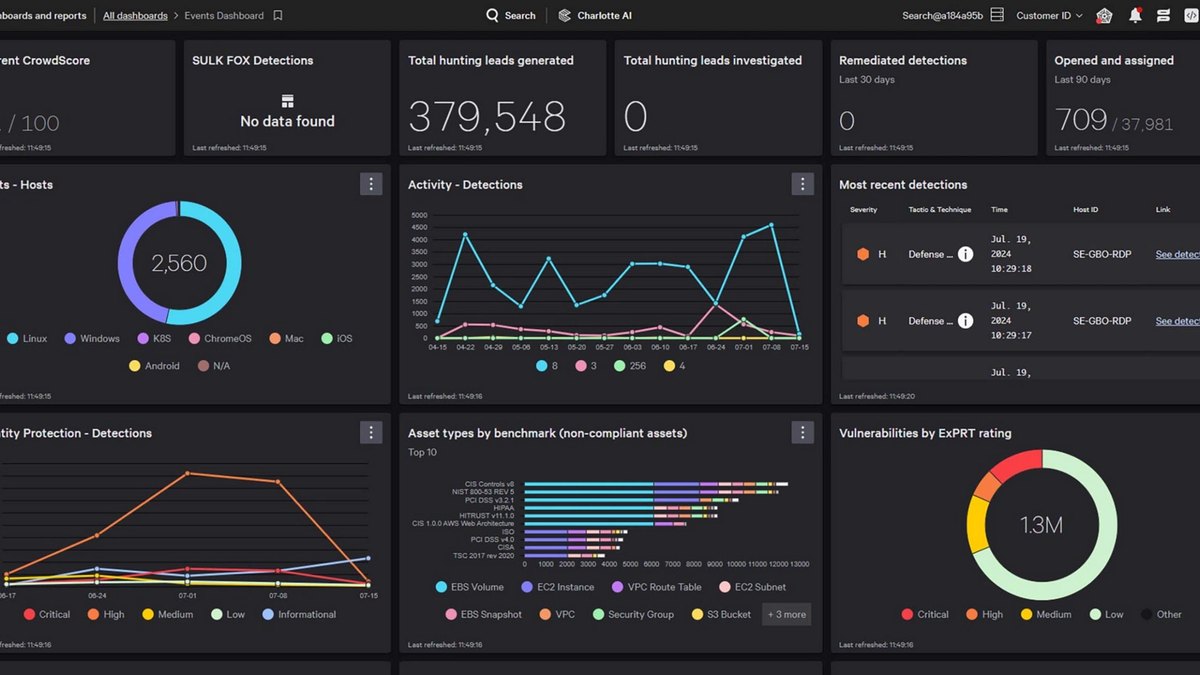Open the Asset types by benchmark options menu
The width and height of the screenshot is (1200, 675).
(802, 432)
